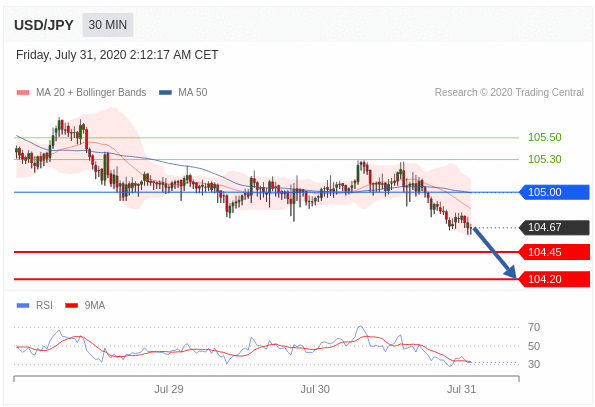Click the Friday, July 31, 2020 timestamp text
Viewport: 595px width, 407px height.
(x=117, y=55)
